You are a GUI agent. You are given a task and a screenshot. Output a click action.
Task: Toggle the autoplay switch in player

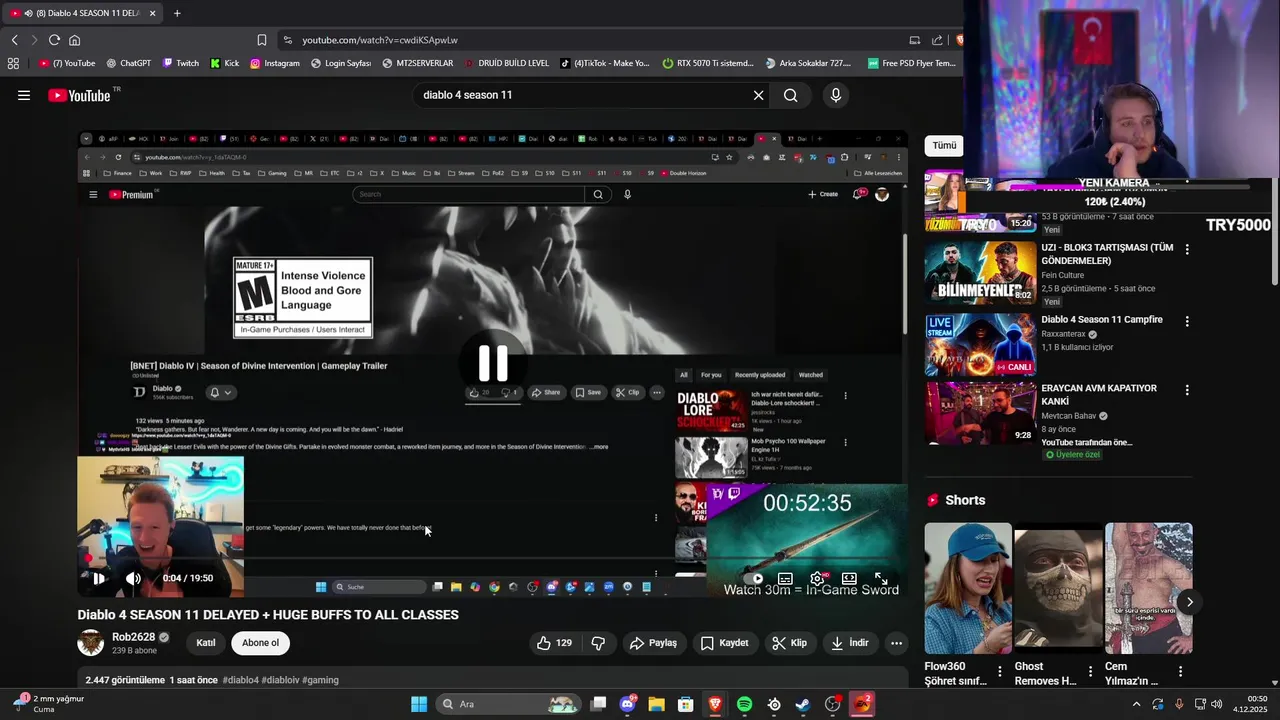coord(753,578)
